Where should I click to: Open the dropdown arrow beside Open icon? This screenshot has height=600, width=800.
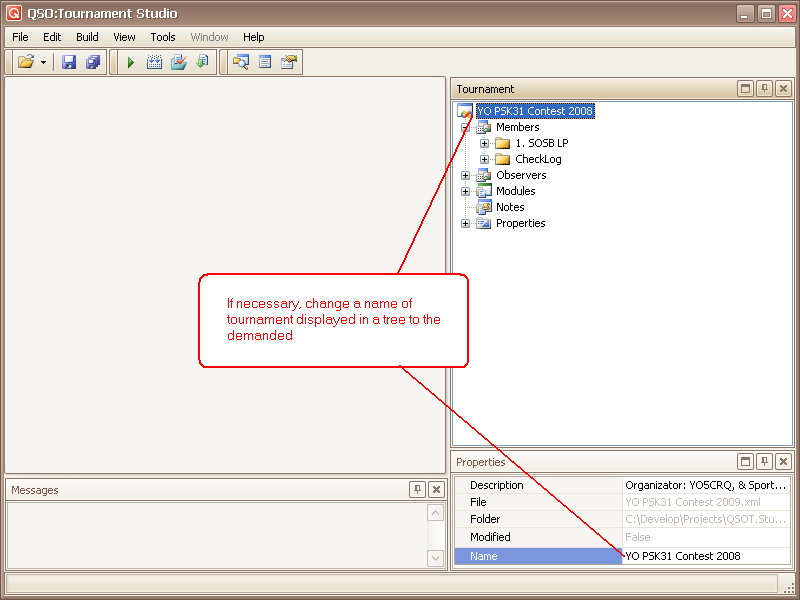44,62
